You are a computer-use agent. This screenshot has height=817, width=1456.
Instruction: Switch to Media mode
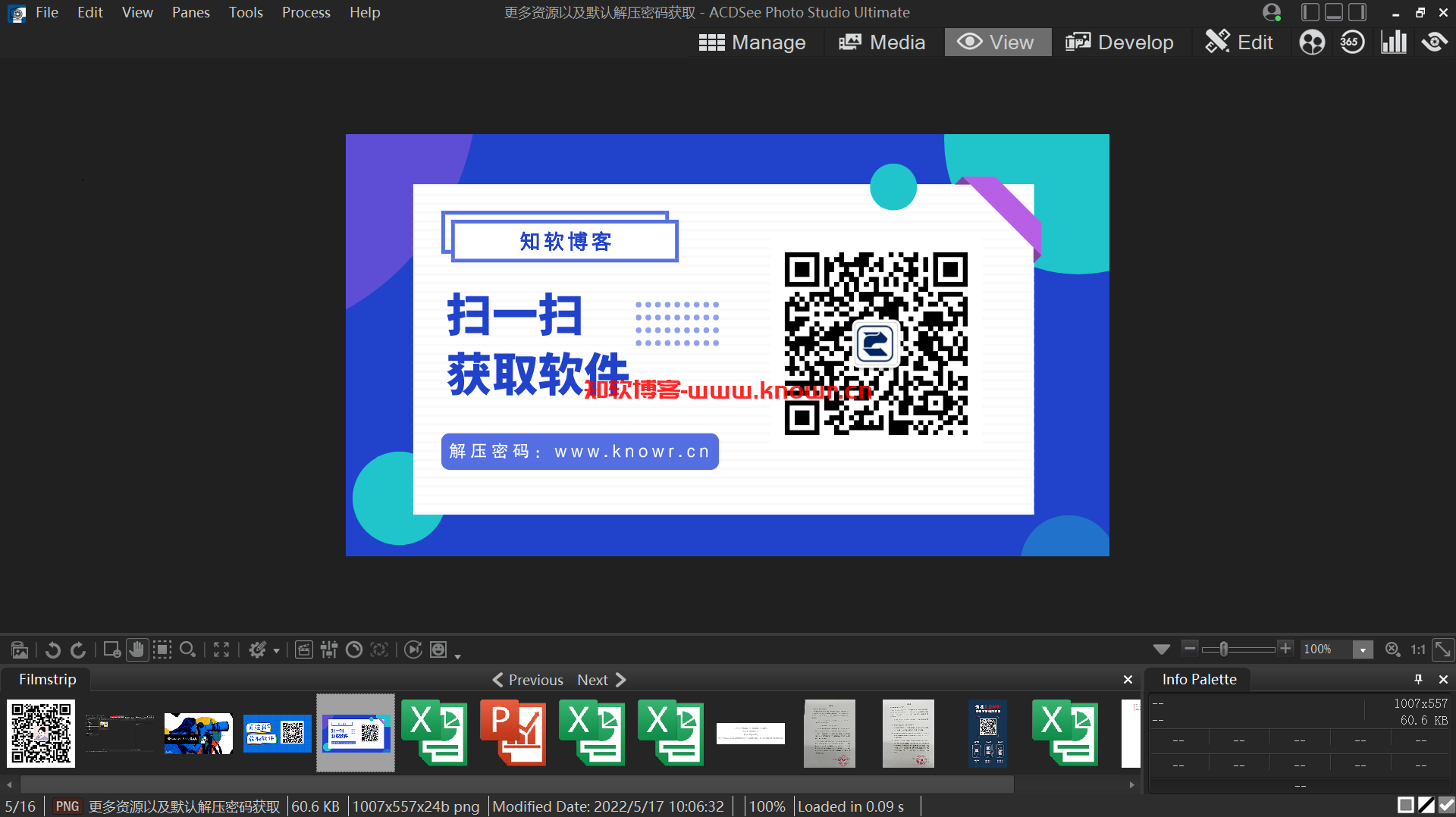tap(882, 42)
